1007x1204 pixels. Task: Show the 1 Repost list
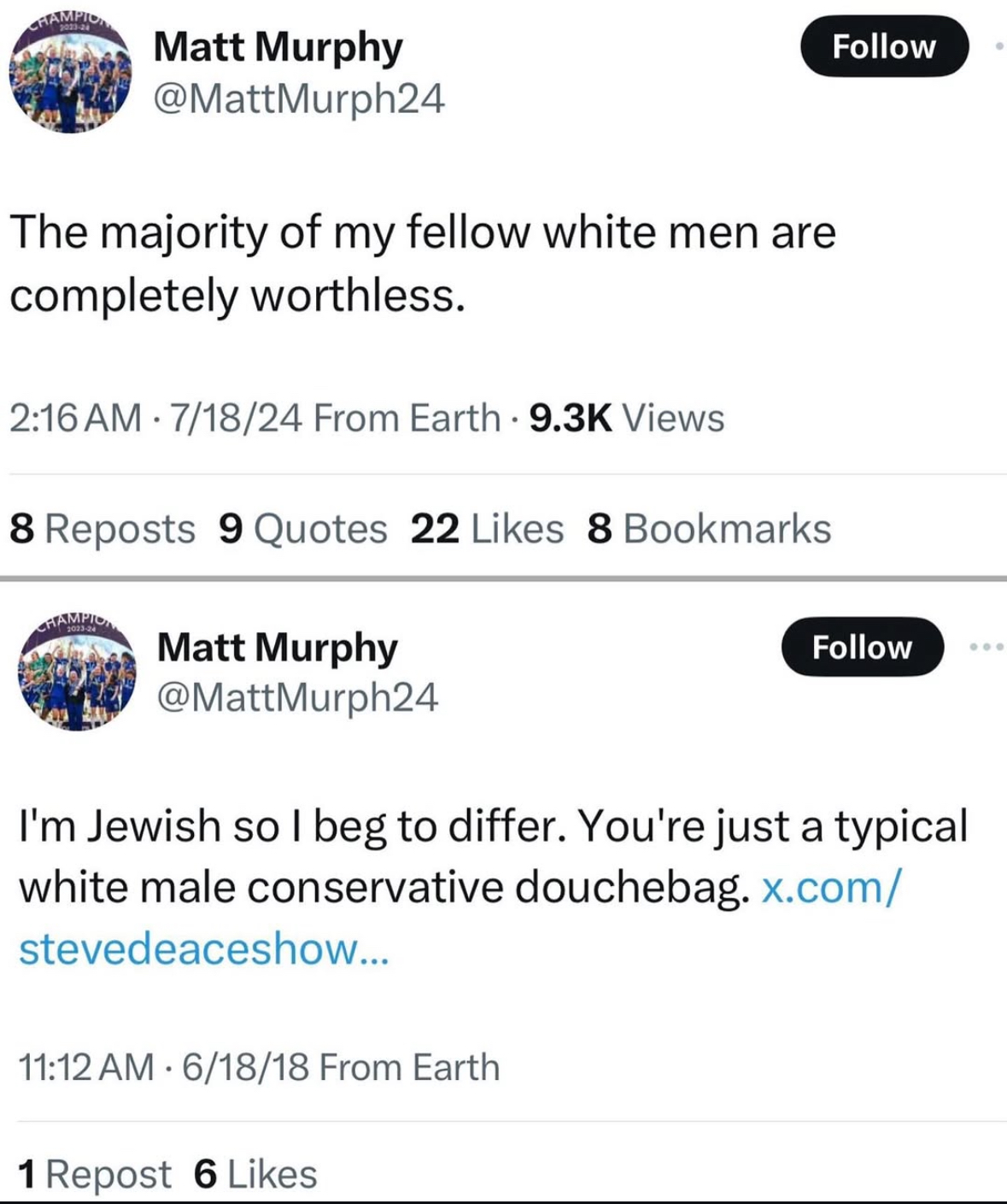[94, 1174]
